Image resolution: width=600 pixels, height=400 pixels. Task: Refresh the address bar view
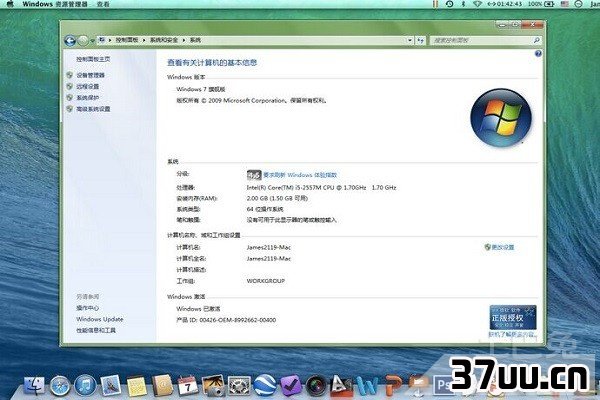[x=420, y=40]
